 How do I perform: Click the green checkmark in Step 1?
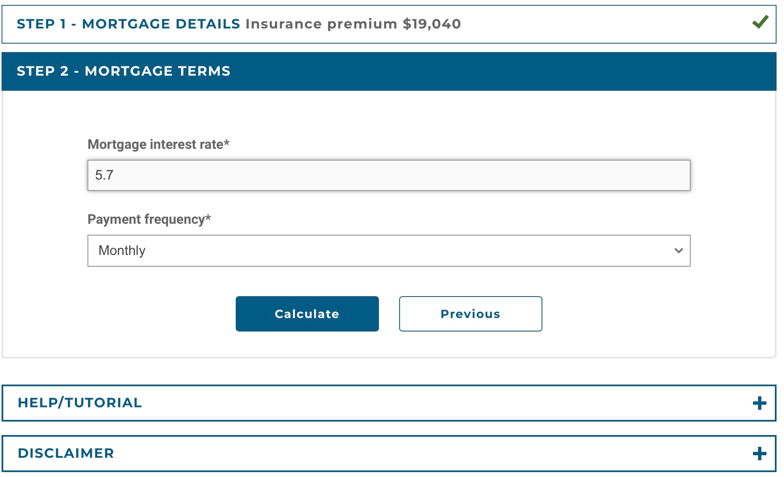coord(760,22)
